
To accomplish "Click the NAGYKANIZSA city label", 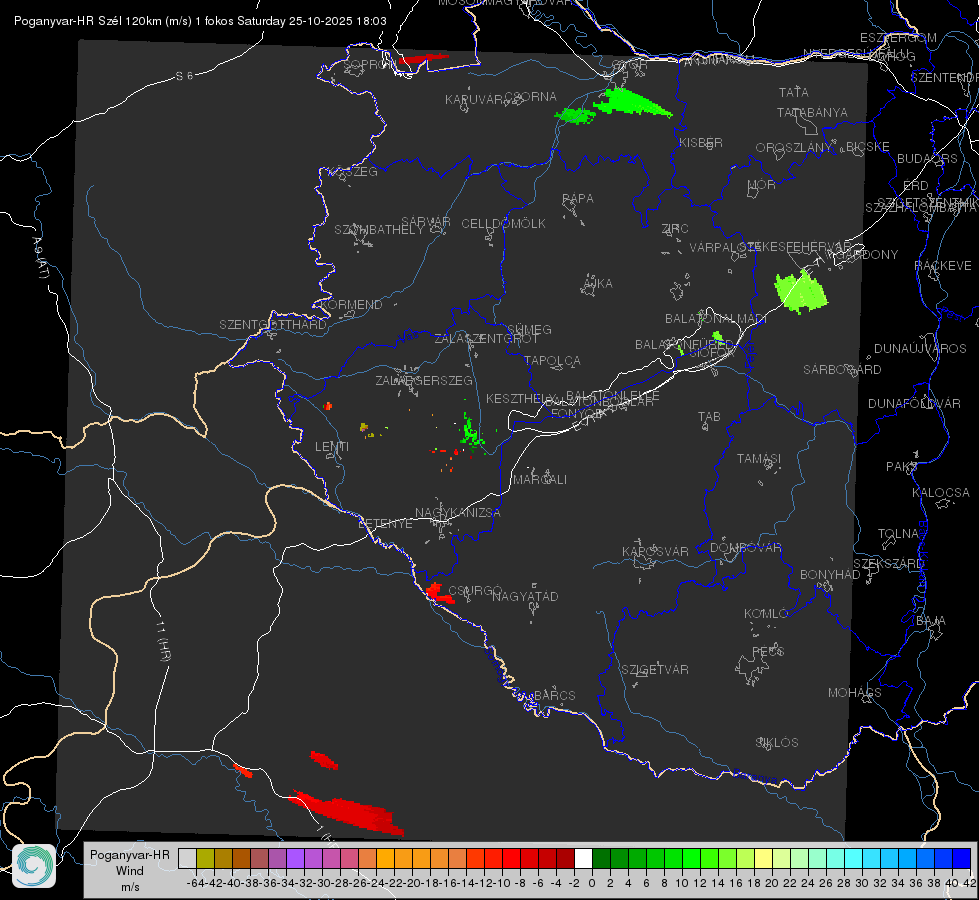I will coord(458,512).
